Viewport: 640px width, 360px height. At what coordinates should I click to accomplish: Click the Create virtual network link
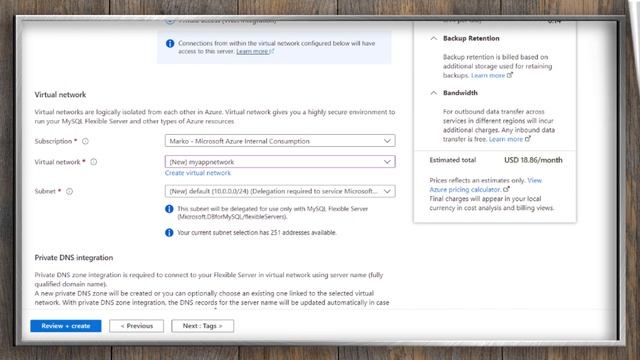click(x=198, y=173)
